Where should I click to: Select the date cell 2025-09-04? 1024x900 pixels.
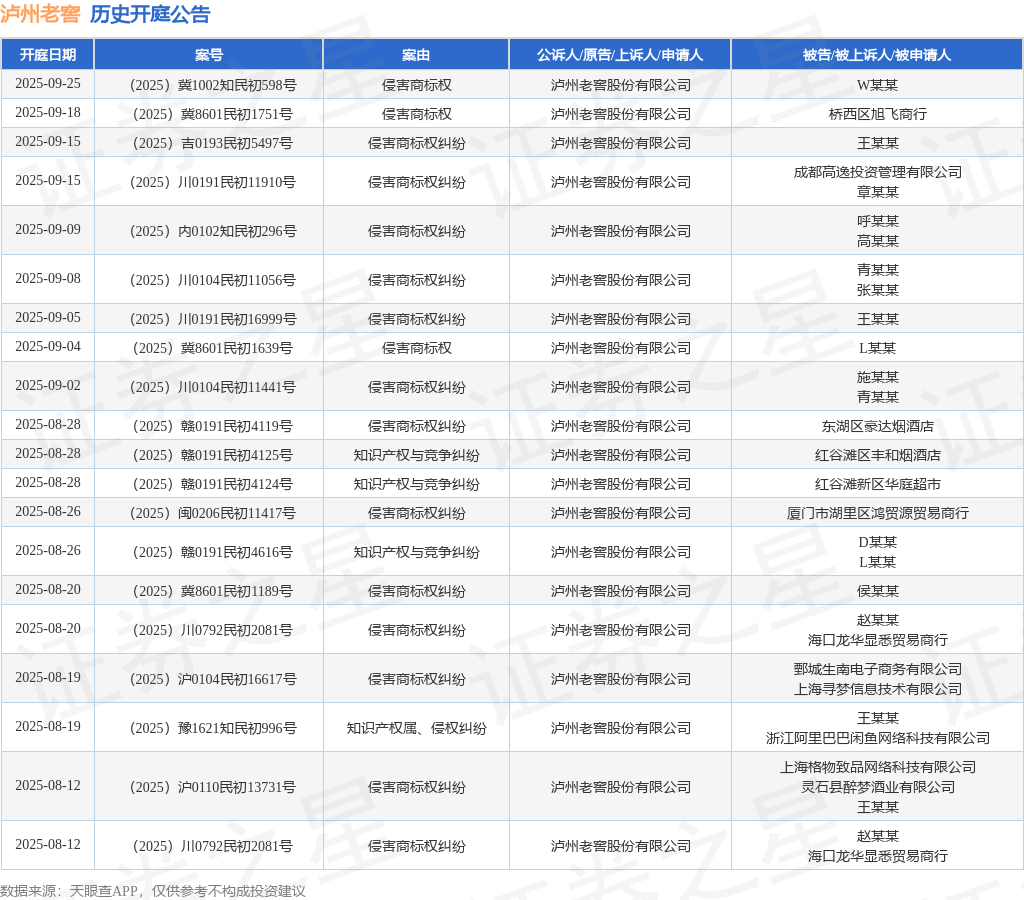[48, 346]
